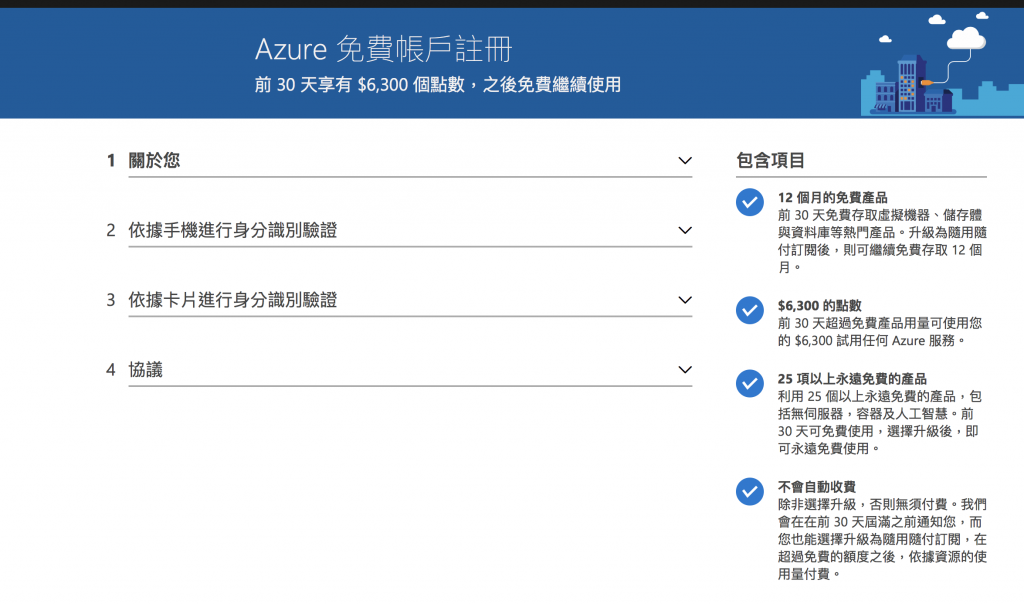Image resolution: width=1024 pixels, height=604 pixels.
Task: Click the 12 個月的免費產品 title
Action: [833, 198]
